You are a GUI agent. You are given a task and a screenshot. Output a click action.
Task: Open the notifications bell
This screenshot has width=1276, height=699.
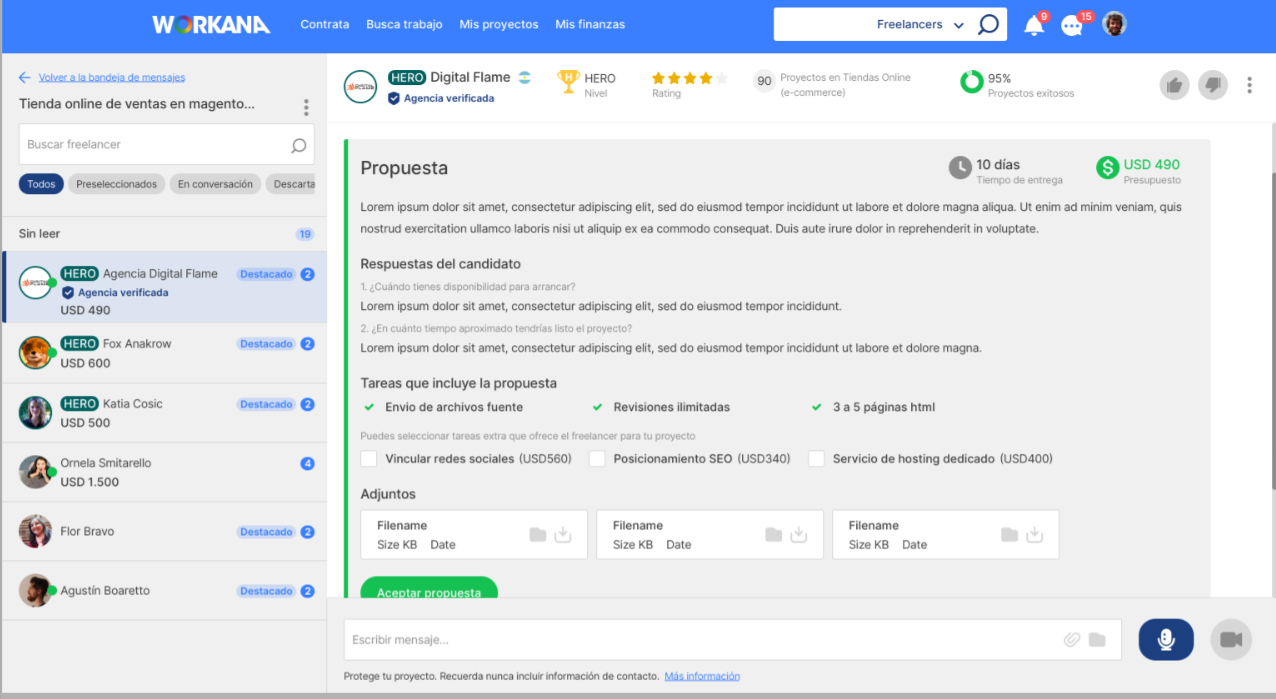pyautogui.click(x=1034, y=26)
